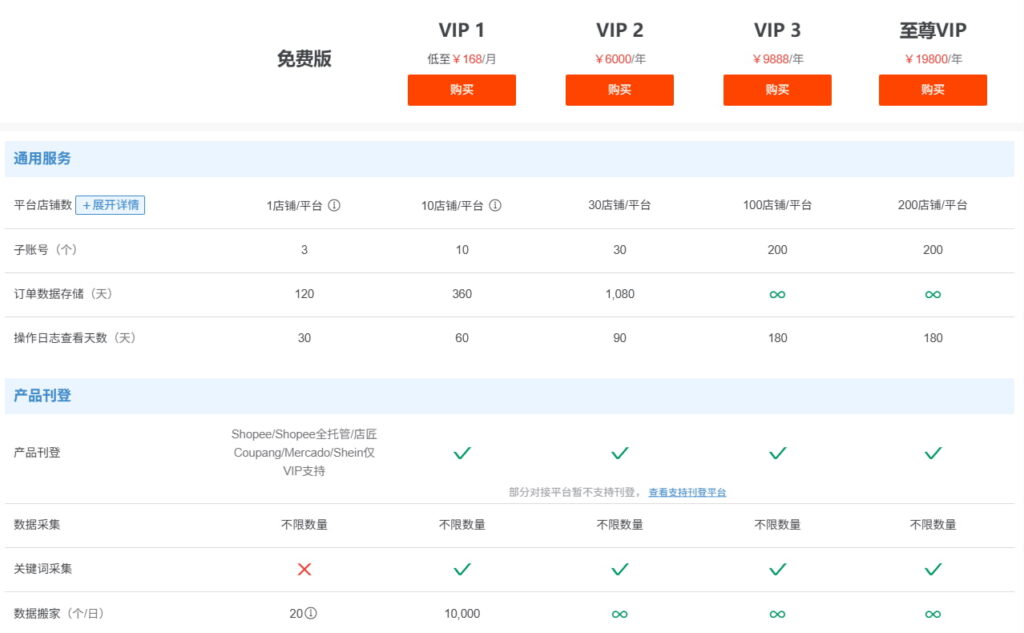Purchase the VIP 3 plan
Viewport: 1024px width, 633px height.
(777, 90)
